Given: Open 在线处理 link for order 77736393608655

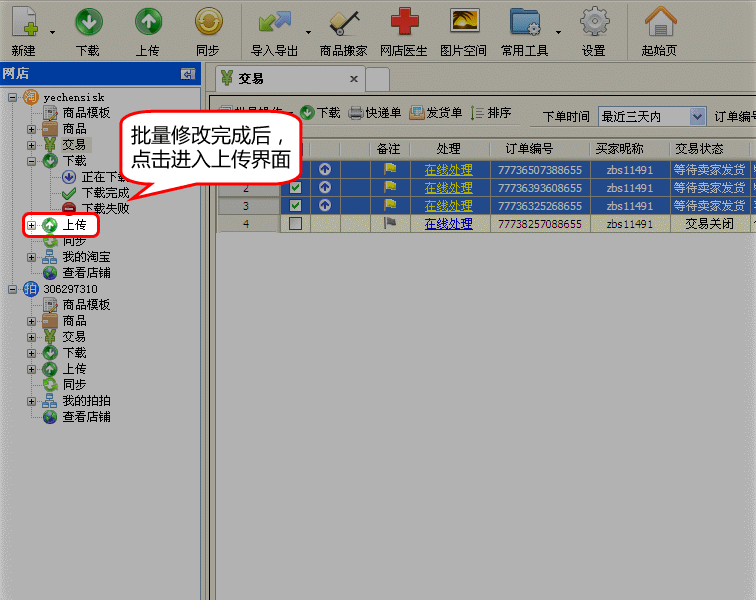Looking at the screenshot, I should (448, 188).
